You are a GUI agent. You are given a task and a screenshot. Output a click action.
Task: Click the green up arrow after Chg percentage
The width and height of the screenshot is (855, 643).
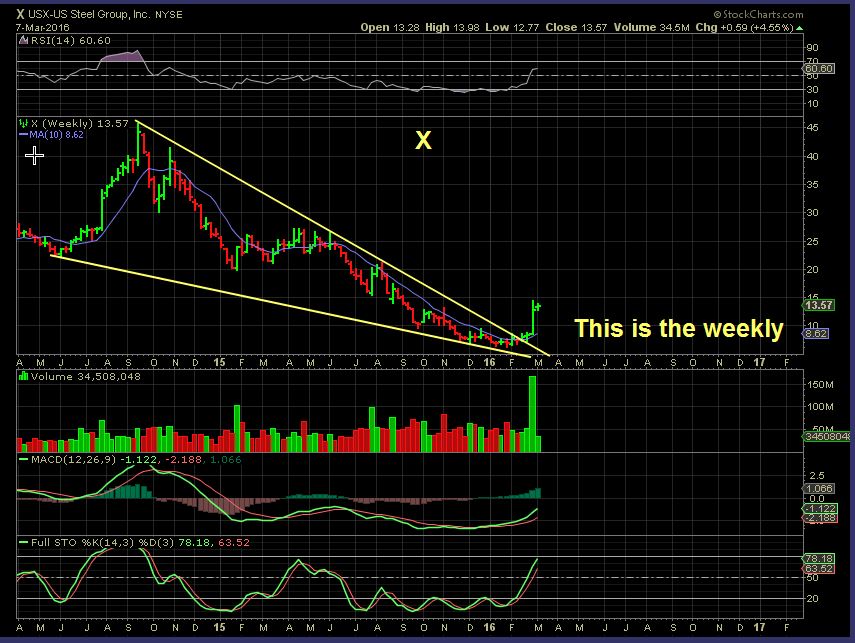[x=799, y=27]
